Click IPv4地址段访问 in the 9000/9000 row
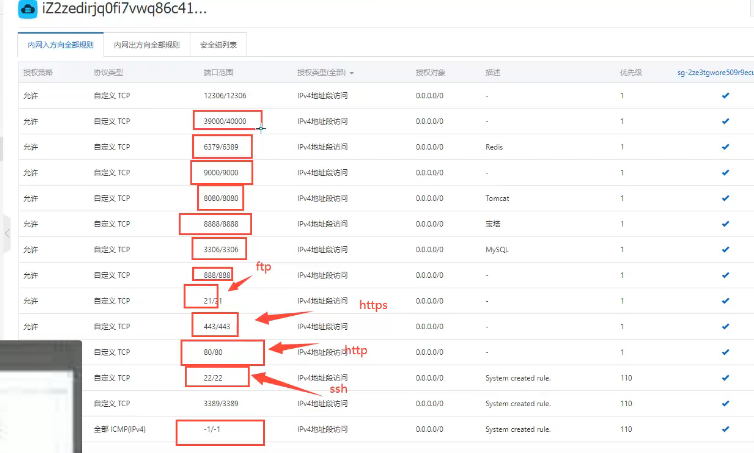Viewport: 754px width, 453px height. tap(322, 173)
